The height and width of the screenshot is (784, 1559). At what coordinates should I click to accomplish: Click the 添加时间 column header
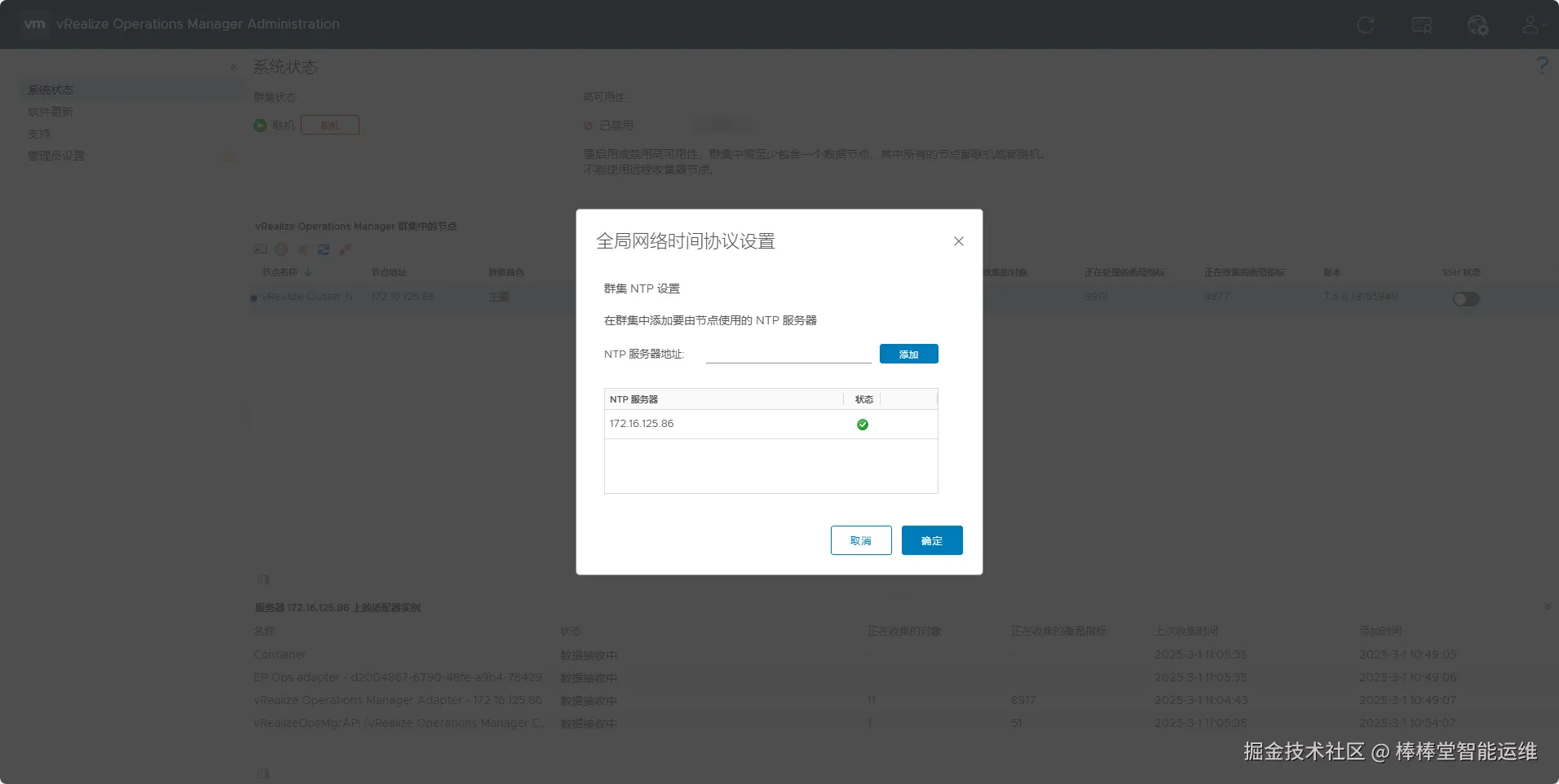click(x=1380, y=631)
